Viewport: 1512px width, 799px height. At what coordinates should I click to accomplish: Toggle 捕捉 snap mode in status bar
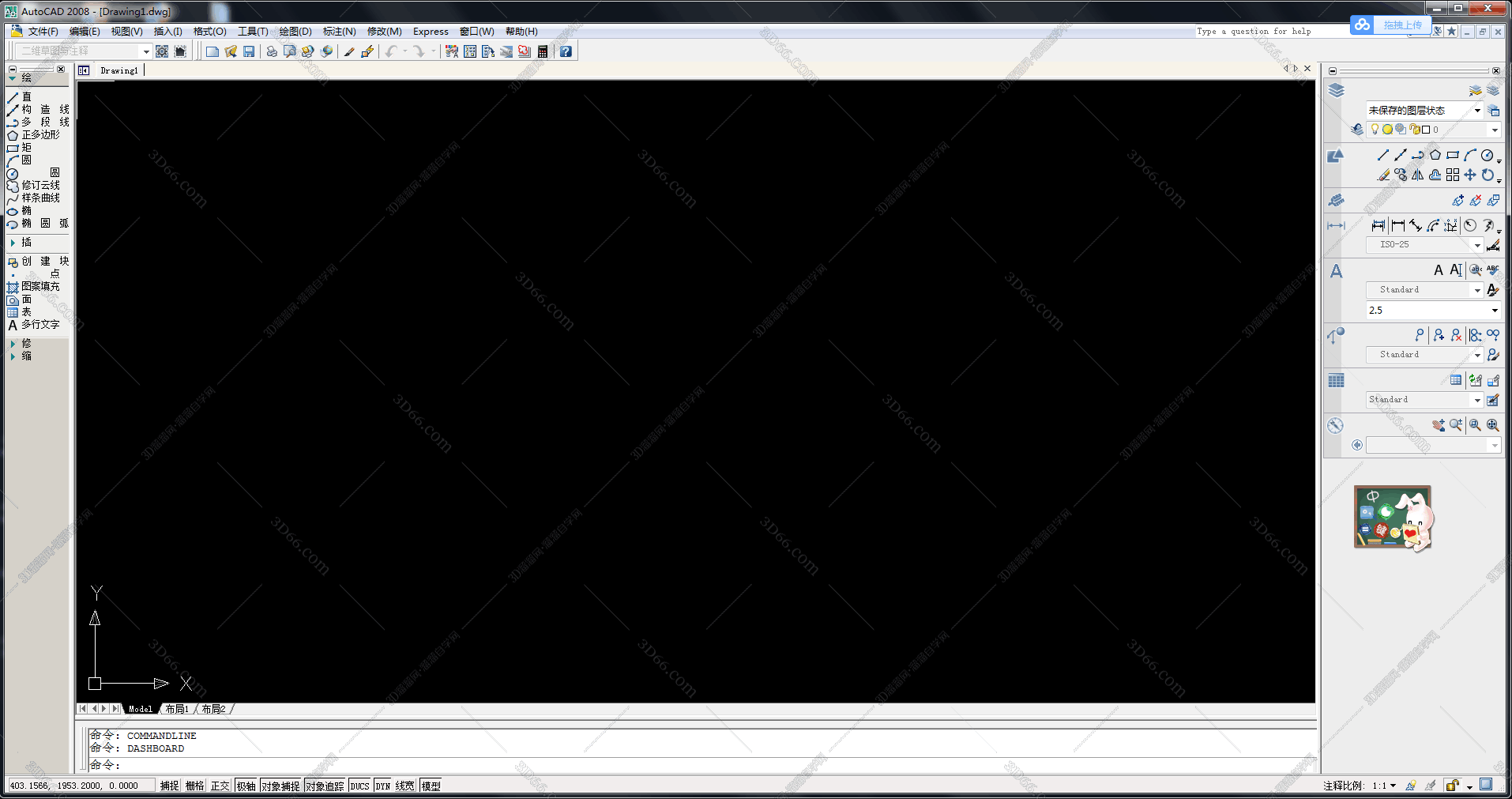click(169, 786)
